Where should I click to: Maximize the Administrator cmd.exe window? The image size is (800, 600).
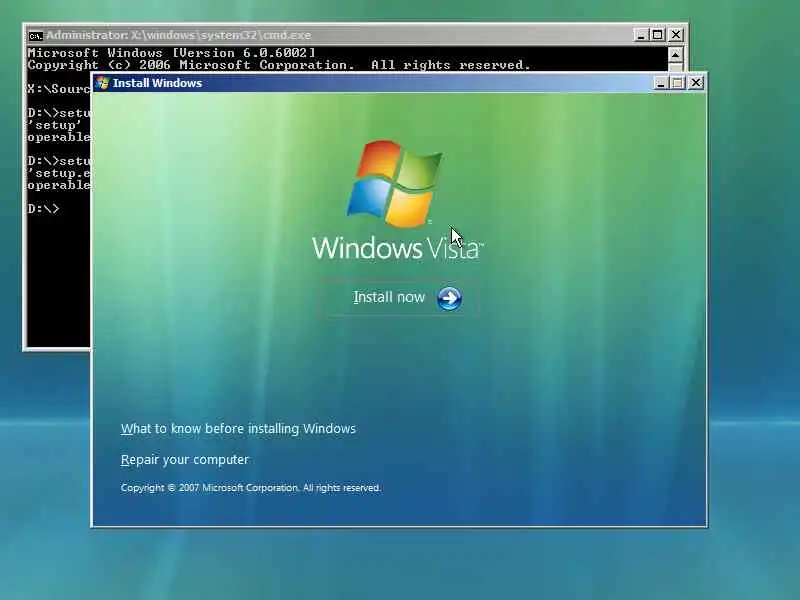tap(658, 35)
